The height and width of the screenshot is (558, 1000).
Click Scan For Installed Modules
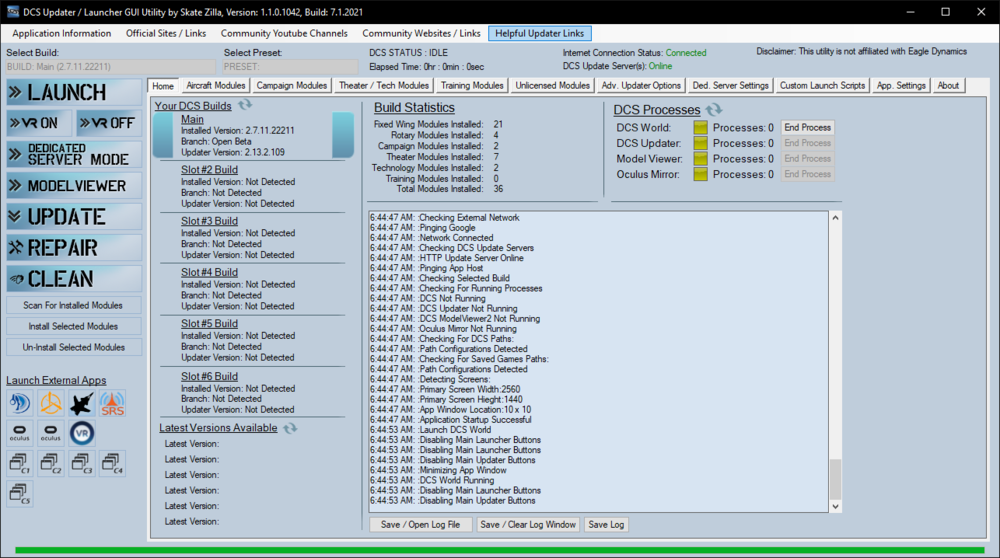73,305
